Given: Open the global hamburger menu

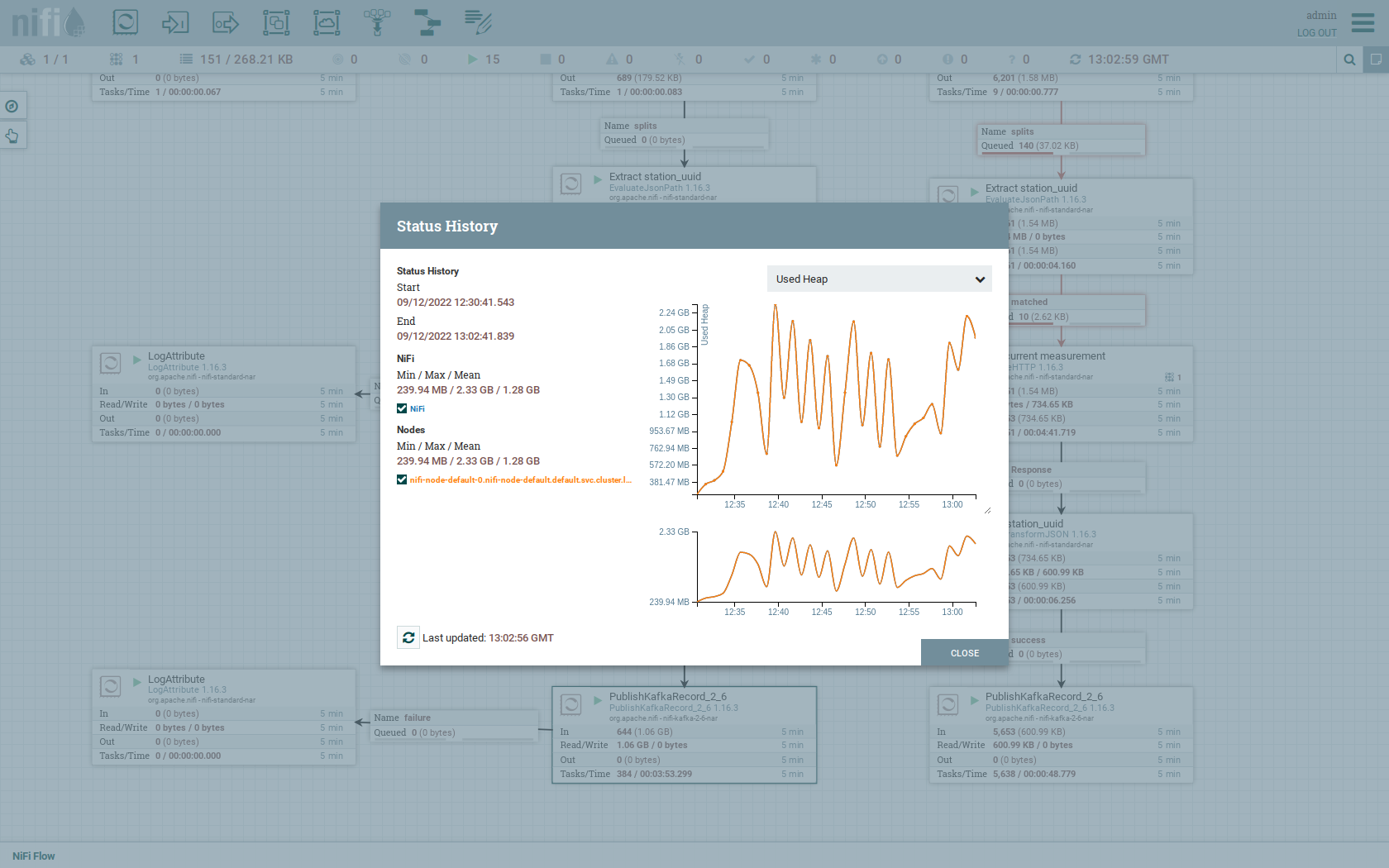Looking at the screenshot, I should (1363, 22).
